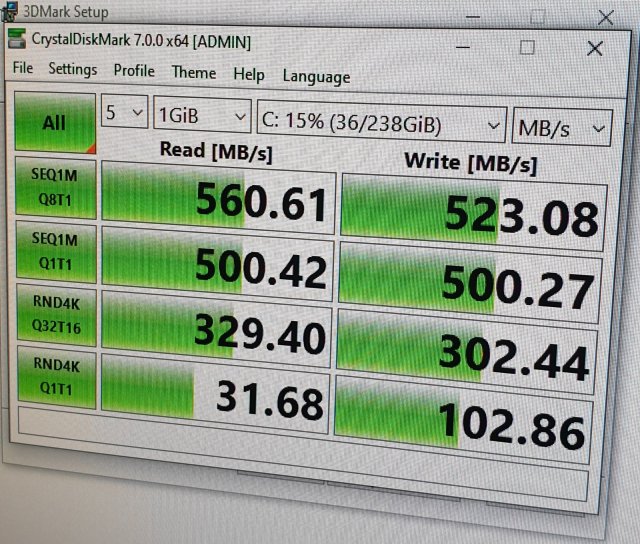Click the 523.08 write result
This screenshot has height=544, width=640.
(473, 214)
